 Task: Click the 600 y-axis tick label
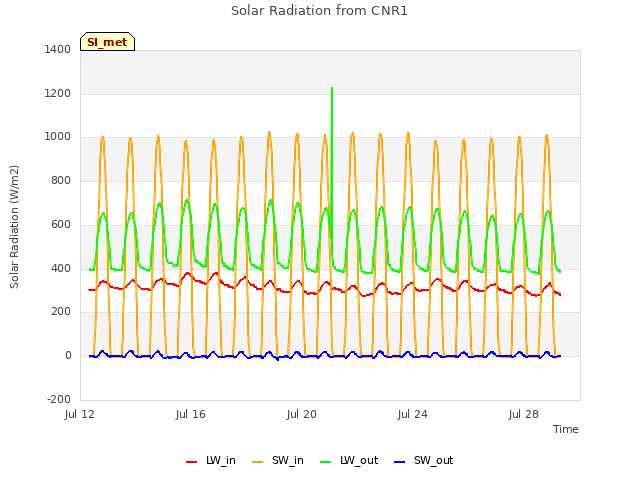pyautogui.click(x=61, y=224)
